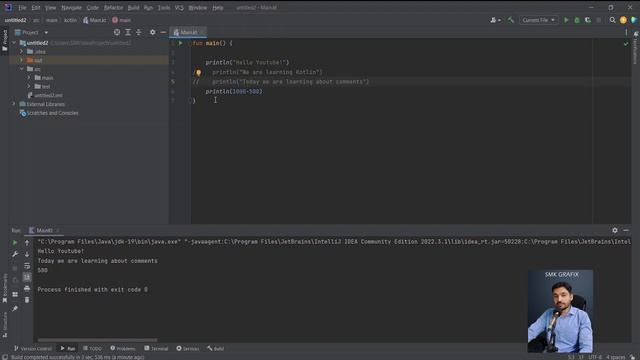
Task: Open the File menu
Action: click(x=22, y=7)
